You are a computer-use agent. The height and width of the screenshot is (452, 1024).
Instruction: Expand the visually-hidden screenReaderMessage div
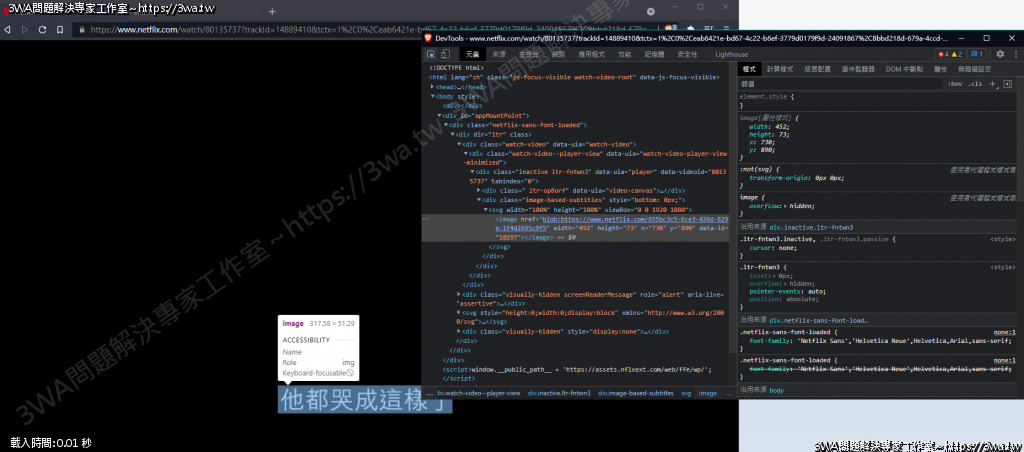458,294
